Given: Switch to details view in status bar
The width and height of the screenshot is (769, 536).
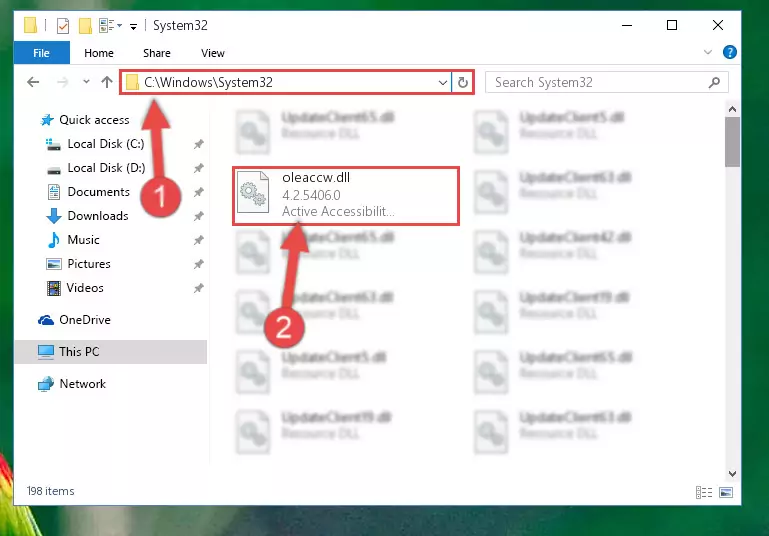Looking at the screenshot, I should coord(704,492).
